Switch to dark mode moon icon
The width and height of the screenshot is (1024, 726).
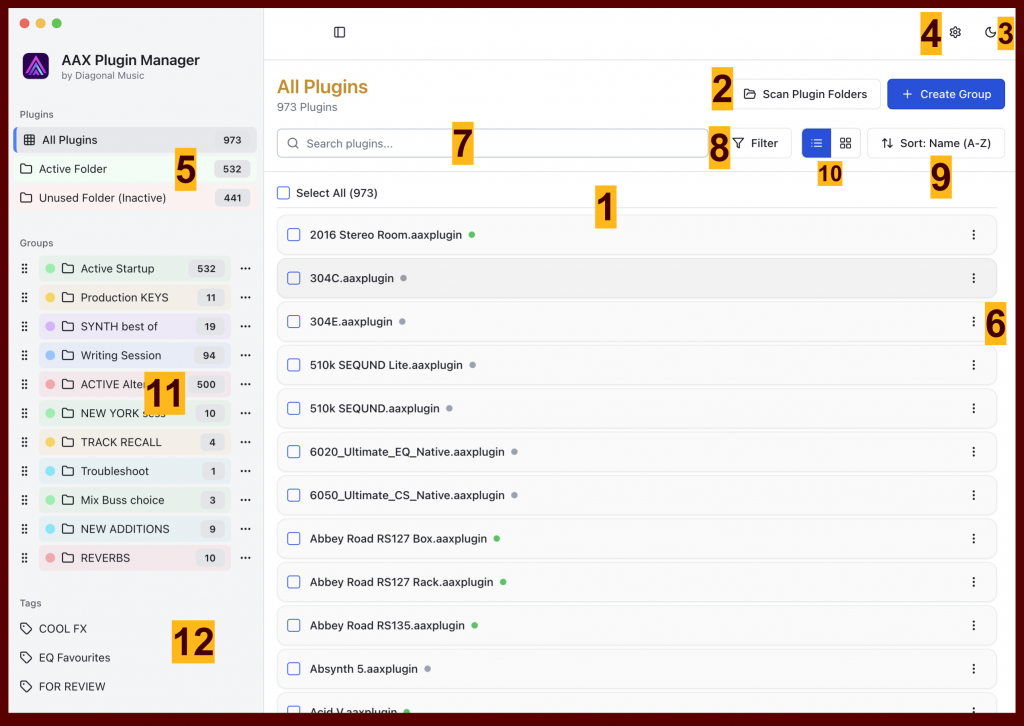(990, 32)
